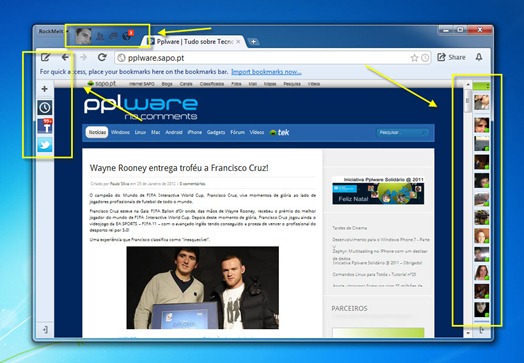Open Blogs in SAPO top bar
The image size is (524, 363).
click(167, 84)
